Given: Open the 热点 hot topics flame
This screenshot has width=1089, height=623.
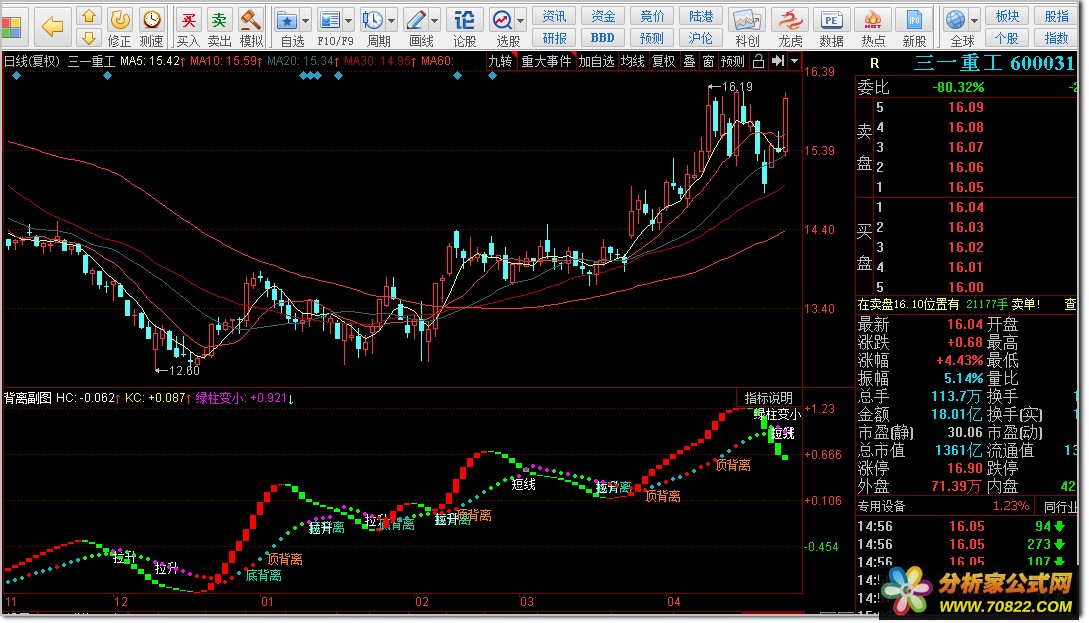Looking at the screenshot, I should (873, 28).
